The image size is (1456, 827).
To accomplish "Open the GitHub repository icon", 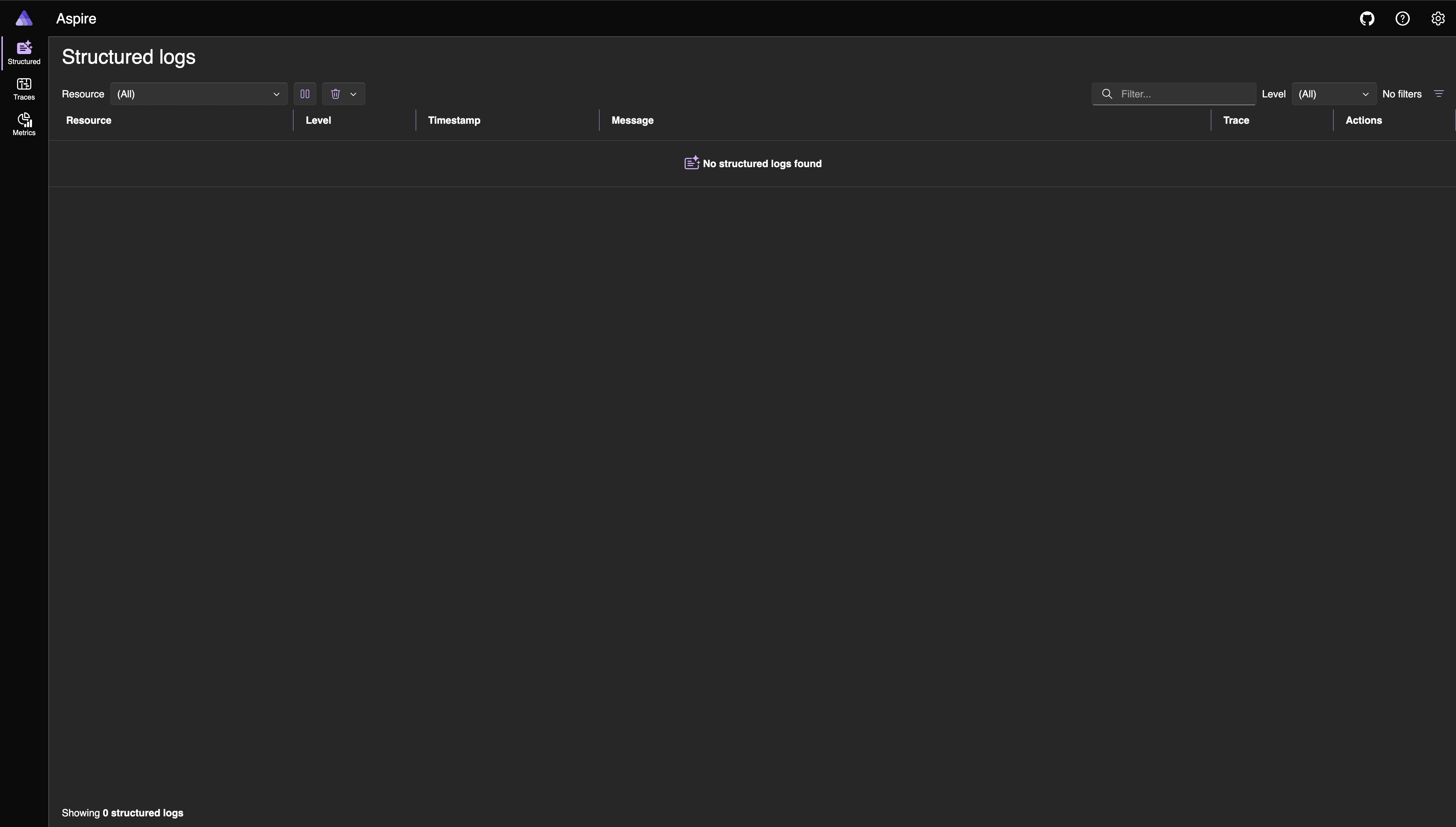I will (1367, 19).
